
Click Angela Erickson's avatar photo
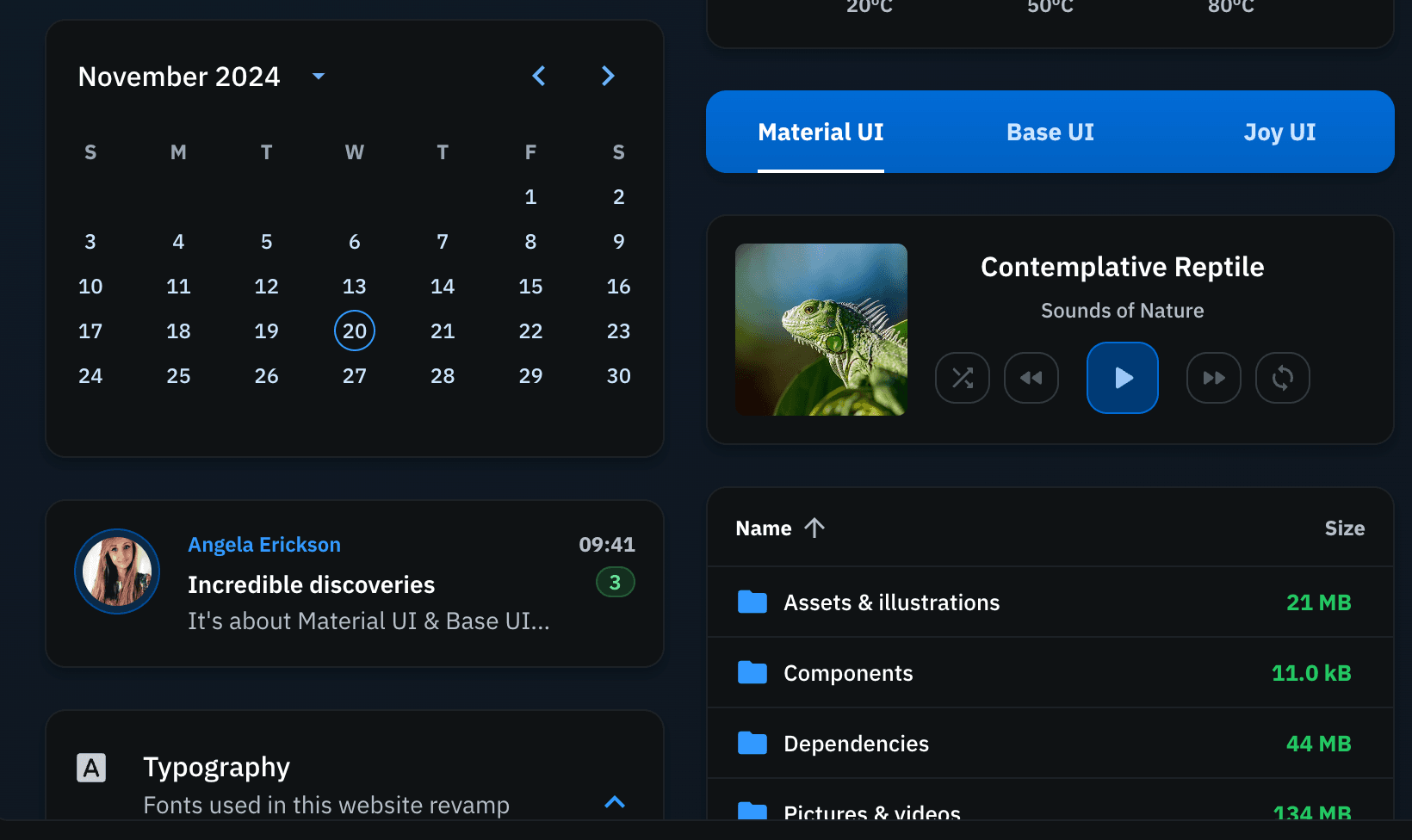117,571
